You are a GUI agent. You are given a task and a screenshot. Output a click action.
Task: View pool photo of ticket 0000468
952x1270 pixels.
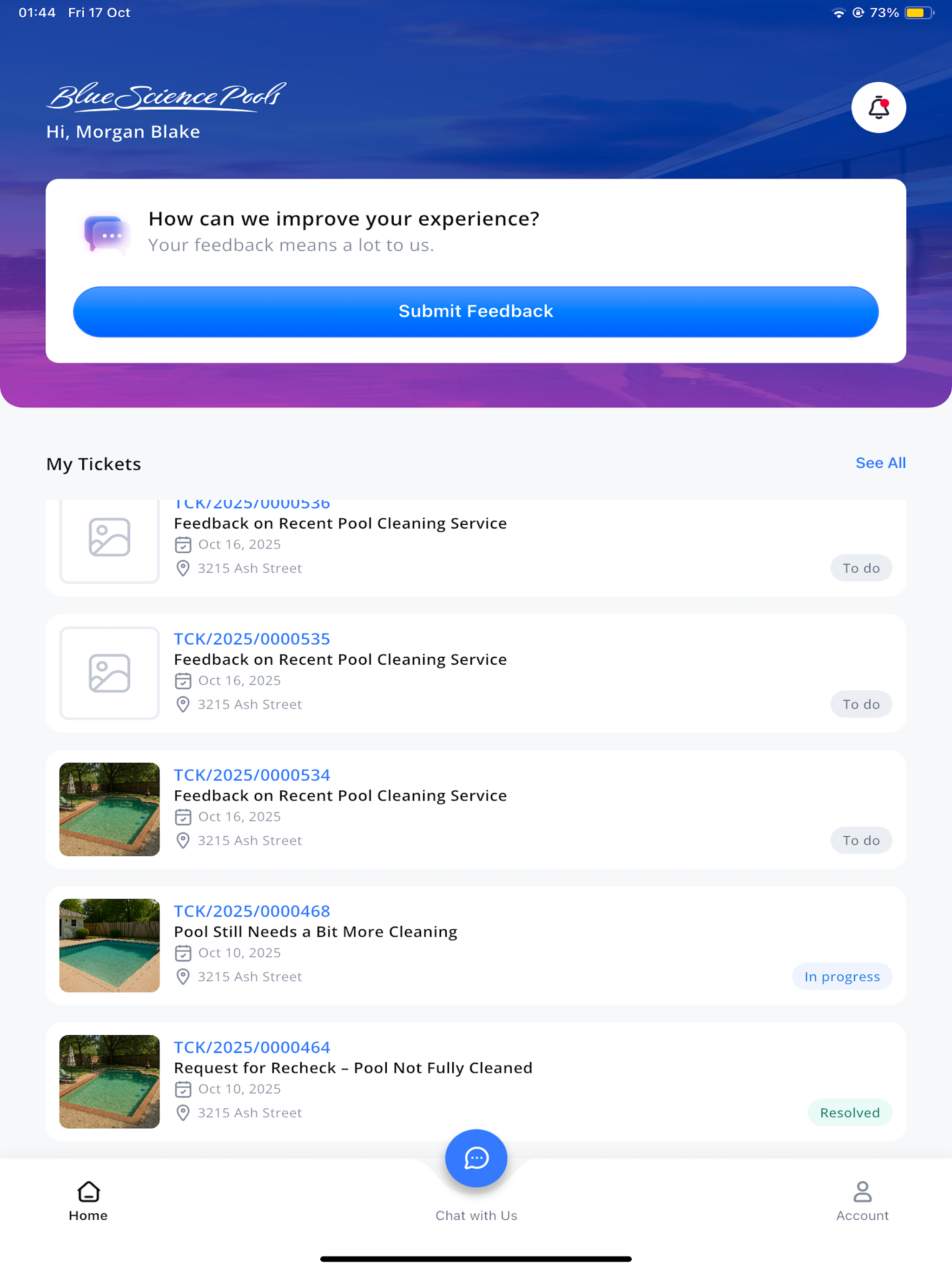pyautogui.click(x=110, y=945)
